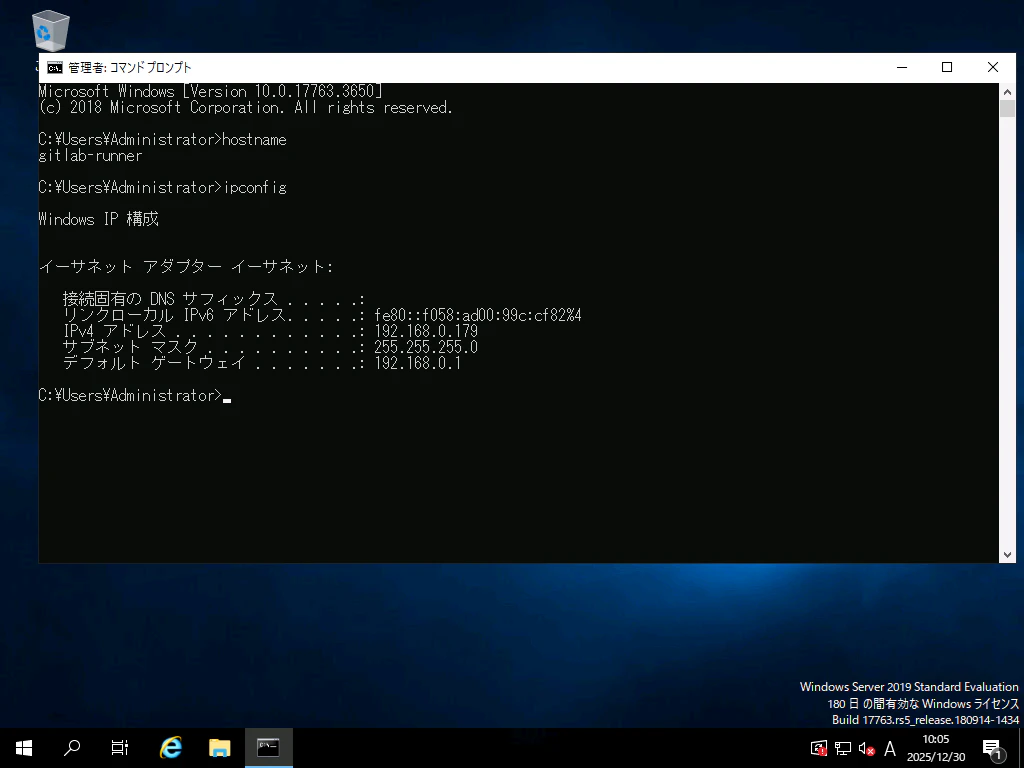Launch Internet Explorer from the taskbar
The height and width of the screenshot is (768, 1024).
(170, 748)
